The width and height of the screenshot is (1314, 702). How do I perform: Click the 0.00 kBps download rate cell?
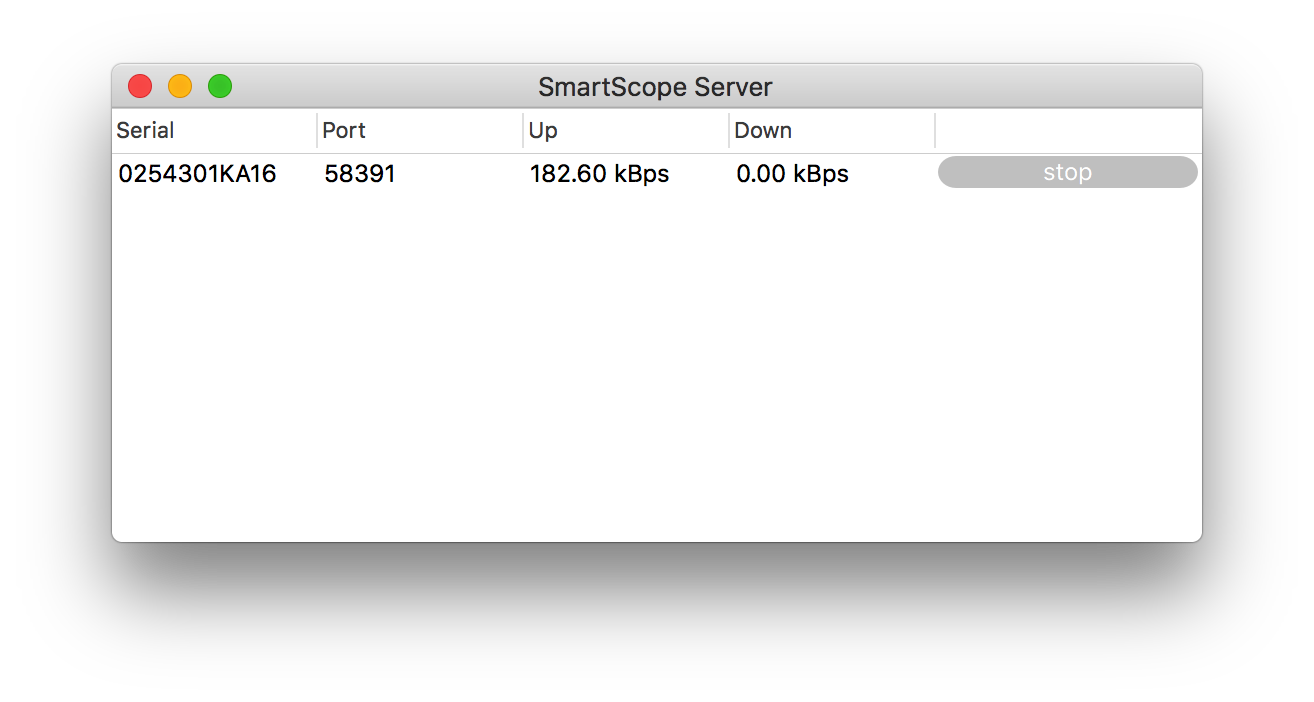click(x=792, y=174)
